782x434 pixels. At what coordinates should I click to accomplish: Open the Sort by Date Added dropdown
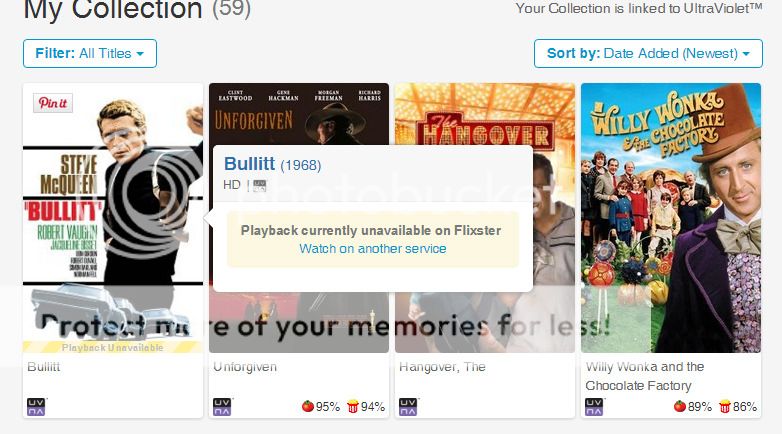[x=648, y=53]
